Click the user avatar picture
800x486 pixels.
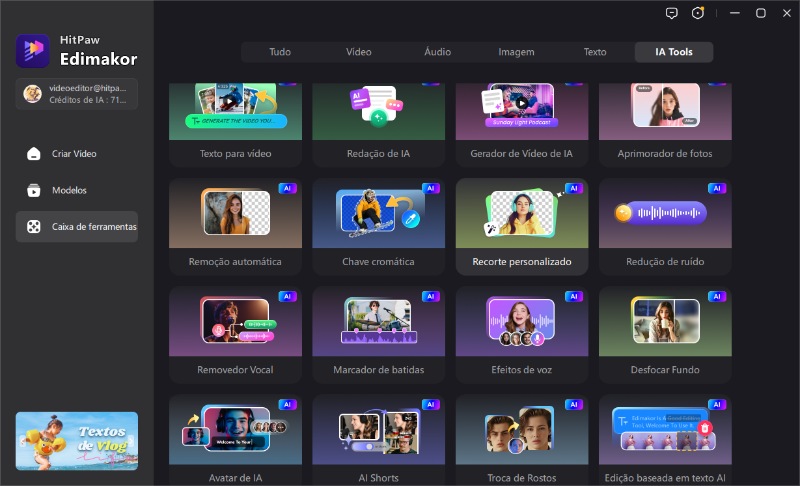(x=32, y=94)
